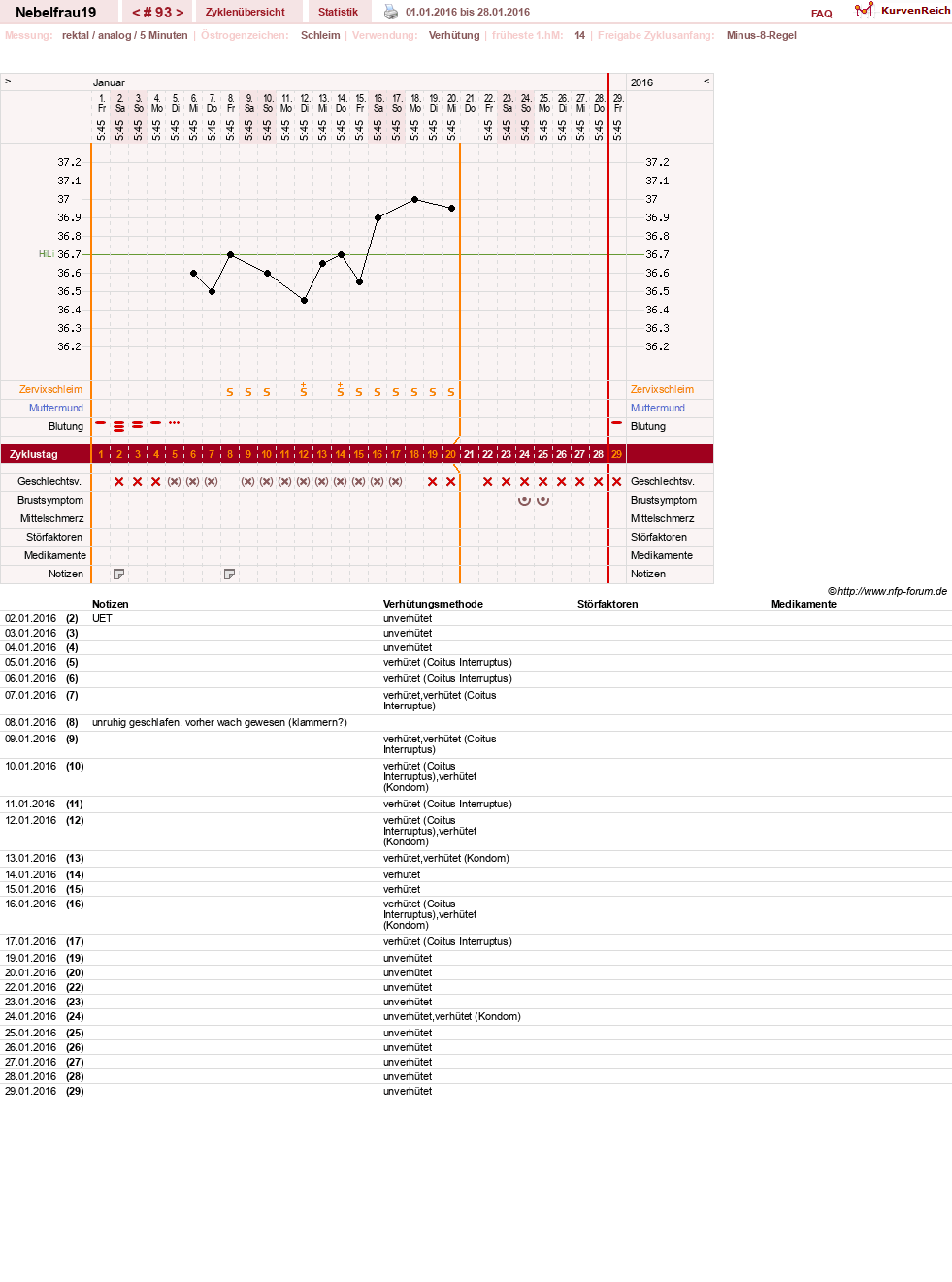Click the 'Verhütungsmethode' column header
Viewport: 952px width, 1282px height.
click(433, 604)
